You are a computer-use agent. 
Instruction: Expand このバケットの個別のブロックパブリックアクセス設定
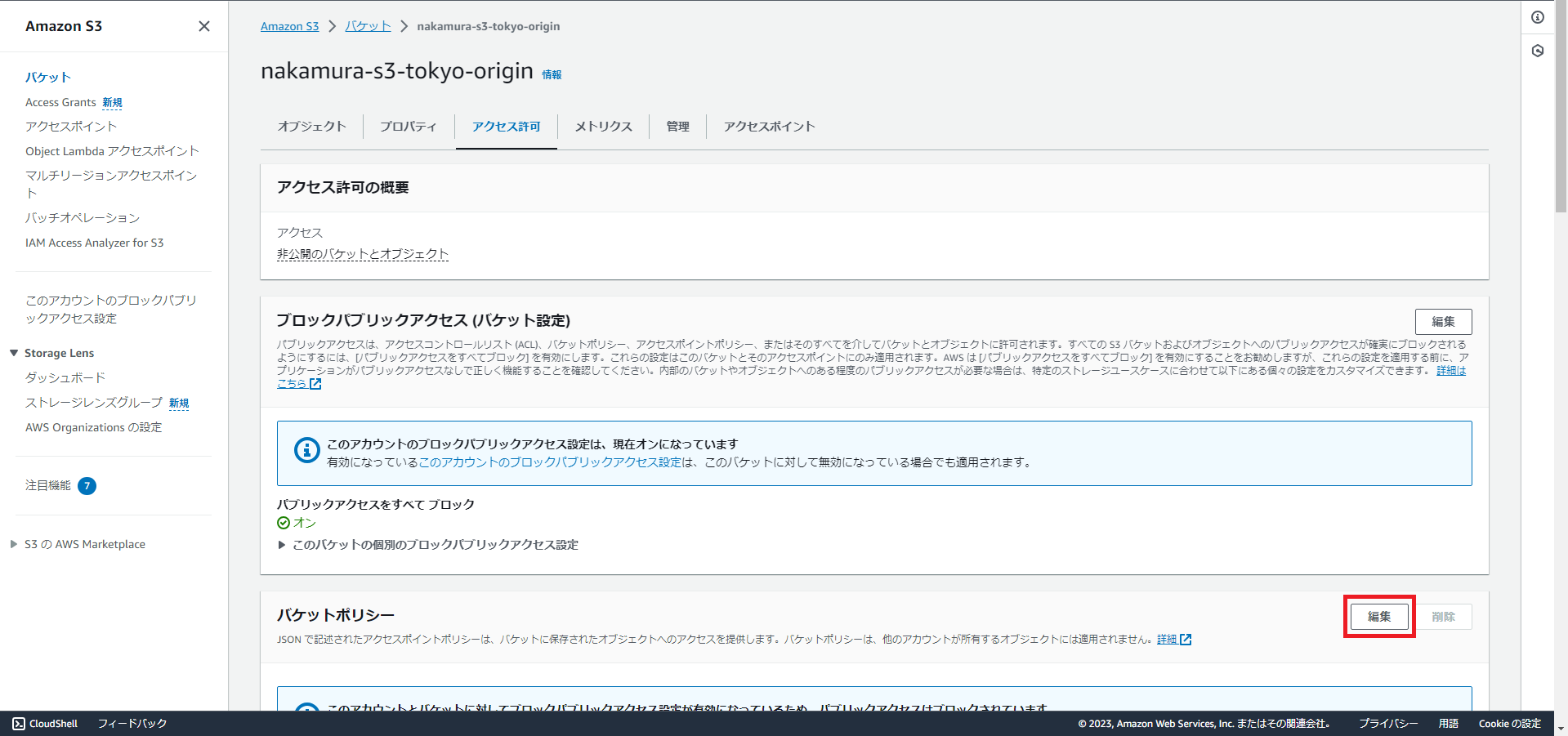282,545
